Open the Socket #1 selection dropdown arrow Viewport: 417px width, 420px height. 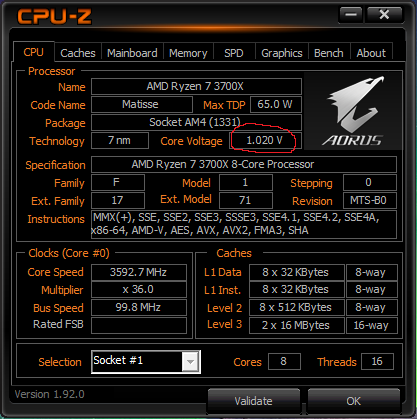190,362
